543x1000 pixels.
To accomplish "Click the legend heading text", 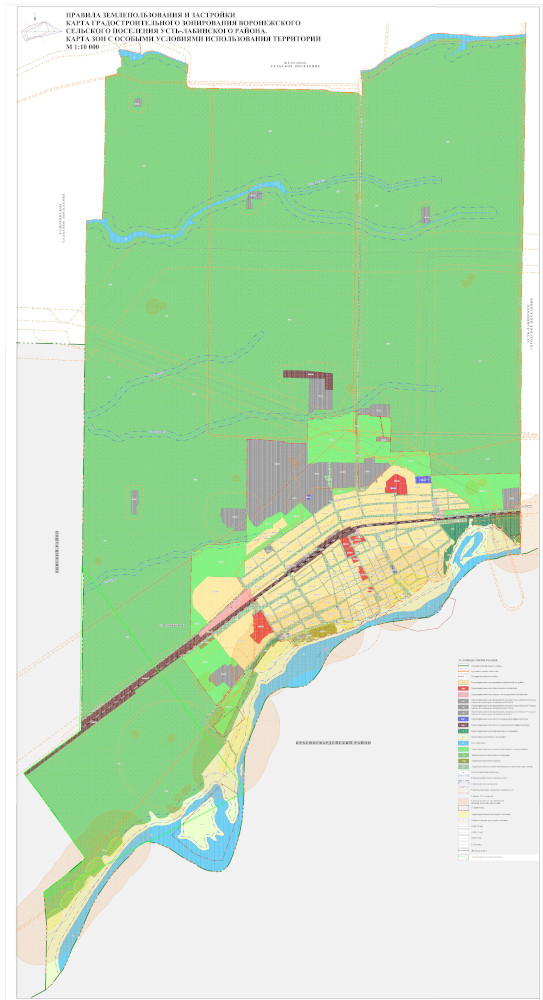I will (x=477, y=660).
